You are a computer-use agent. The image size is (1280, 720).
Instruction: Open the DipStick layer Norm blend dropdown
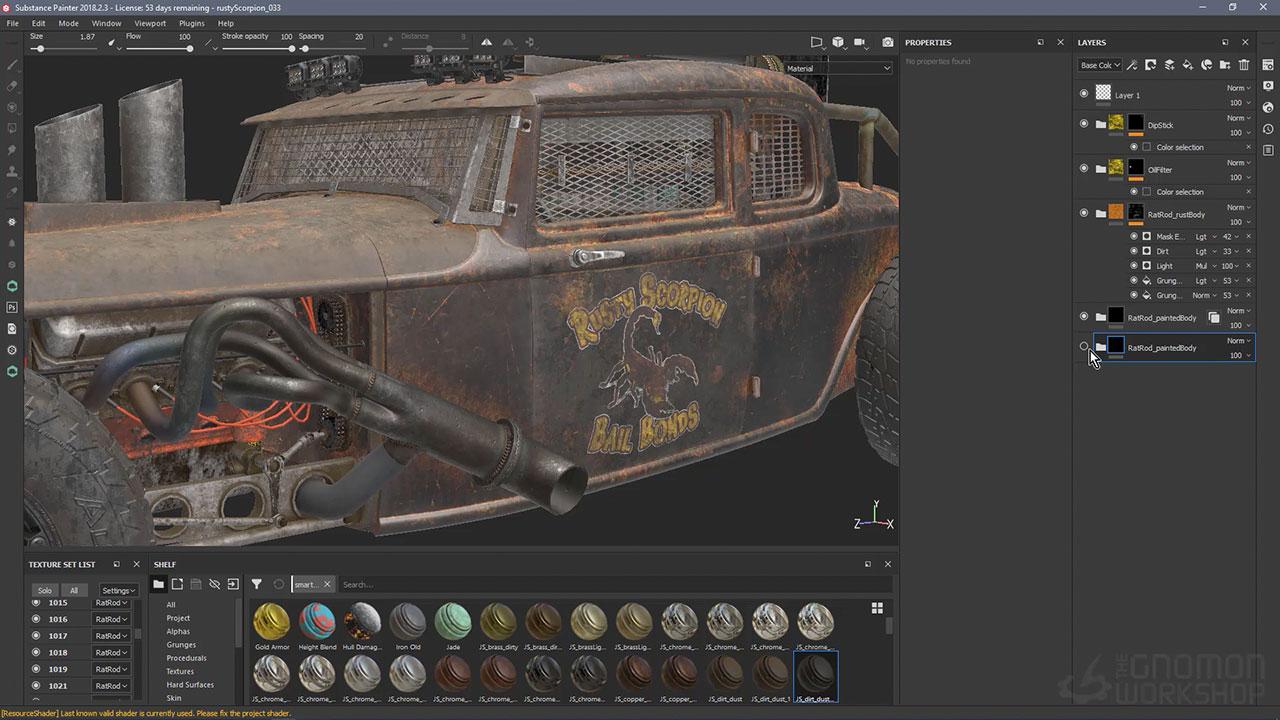pyautogui.click(x=1239, y=118)
